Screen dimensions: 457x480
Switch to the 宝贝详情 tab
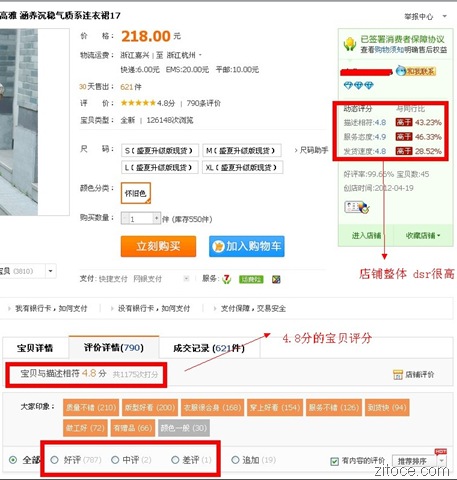(35, 348)
